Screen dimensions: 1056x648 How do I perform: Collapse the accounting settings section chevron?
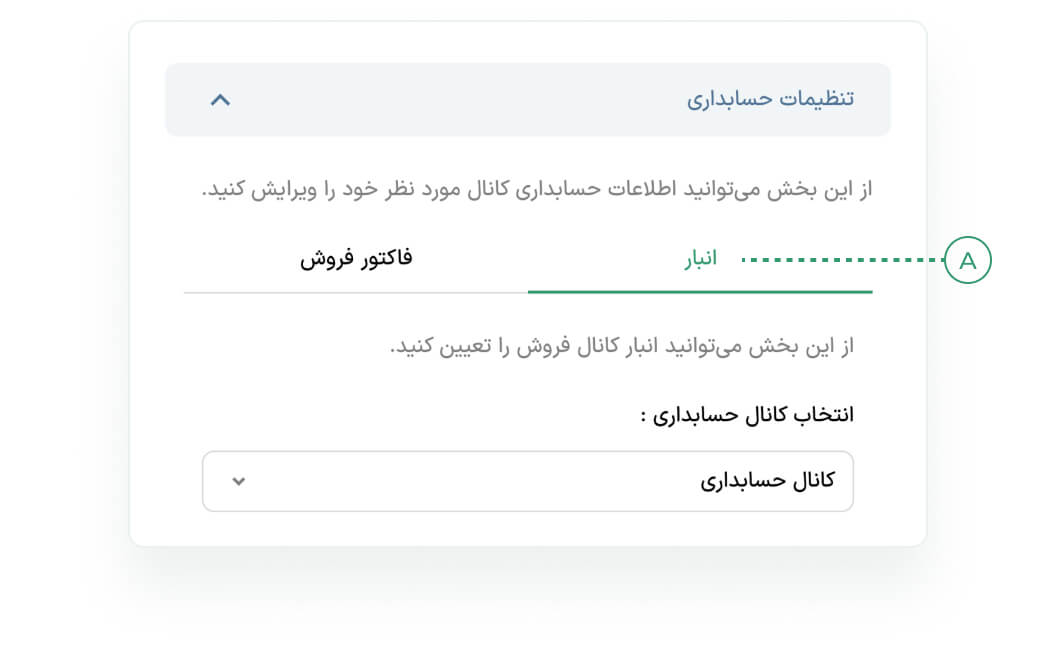(221, 100)
